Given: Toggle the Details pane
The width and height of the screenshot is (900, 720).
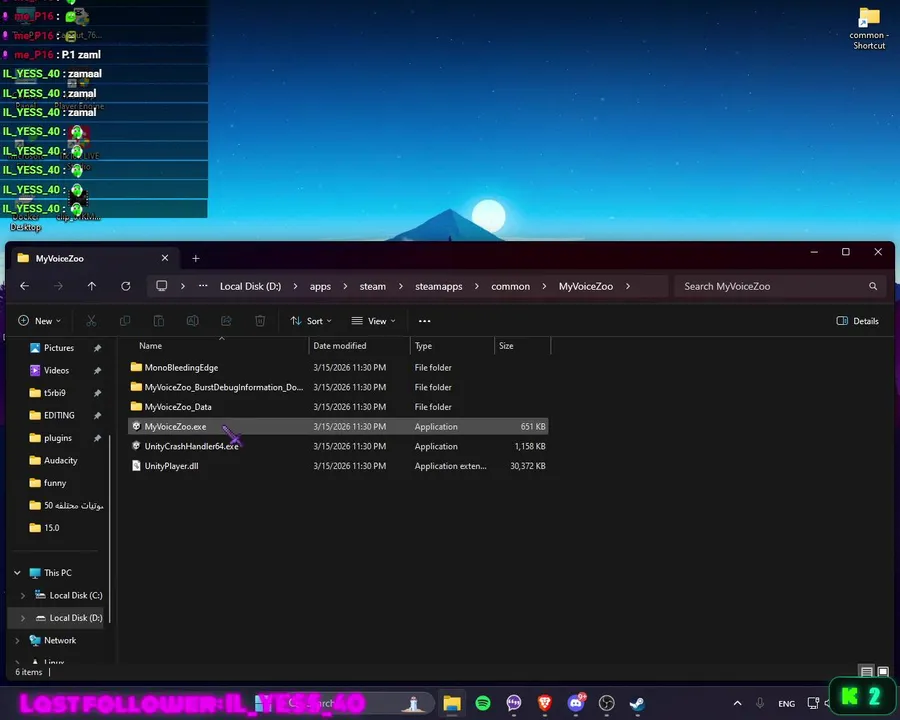Looking at the screenshot, I should point(858,321).
